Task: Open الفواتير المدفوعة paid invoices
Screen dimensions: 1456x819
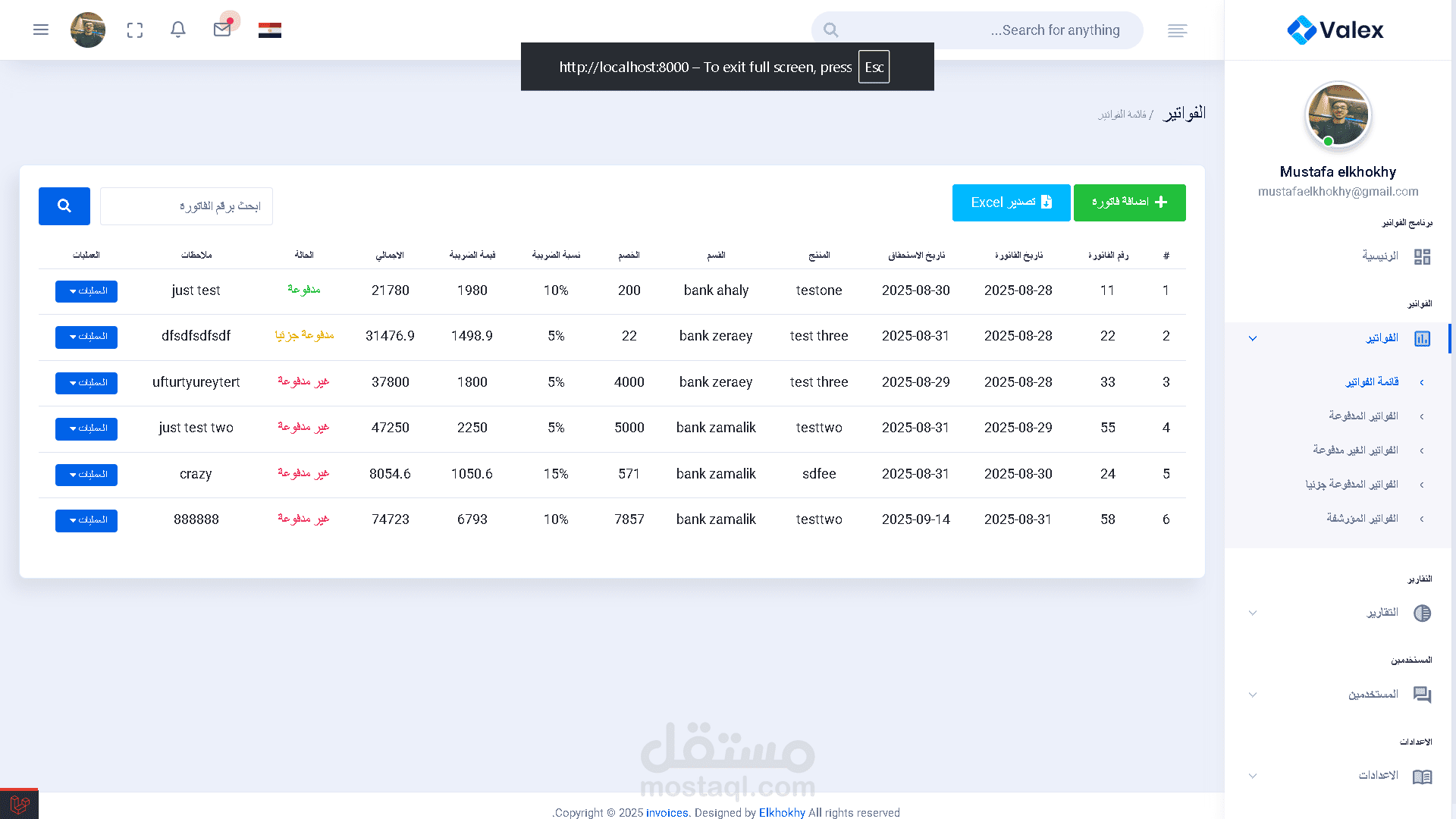Action: [1363, 416]
